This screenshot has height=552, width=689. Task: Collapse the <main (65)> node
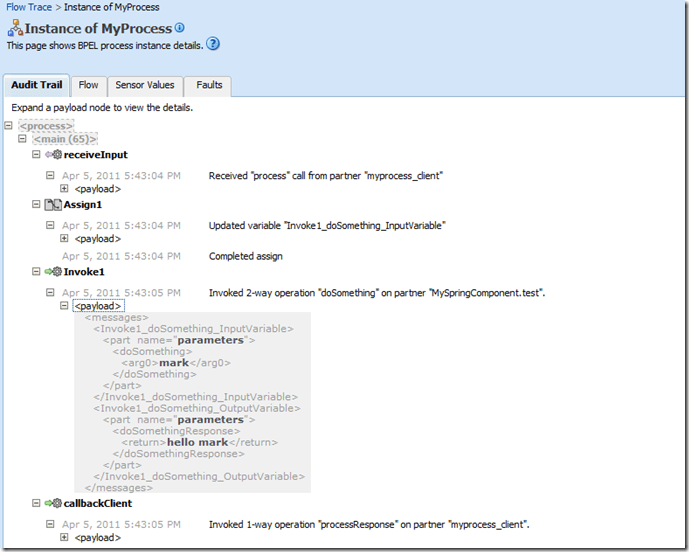tap(23, 140)
